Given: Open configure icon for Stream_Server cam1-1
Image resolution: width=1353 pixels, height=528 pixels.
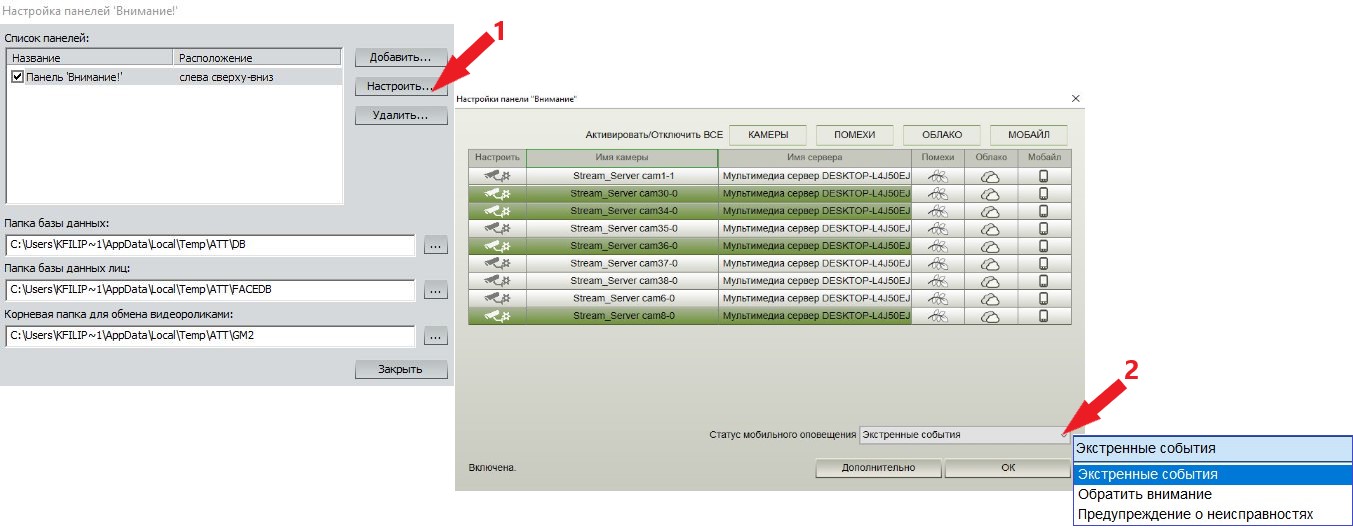Looking at the screenshot, I should pyautogui.click(x=497, y=176).
